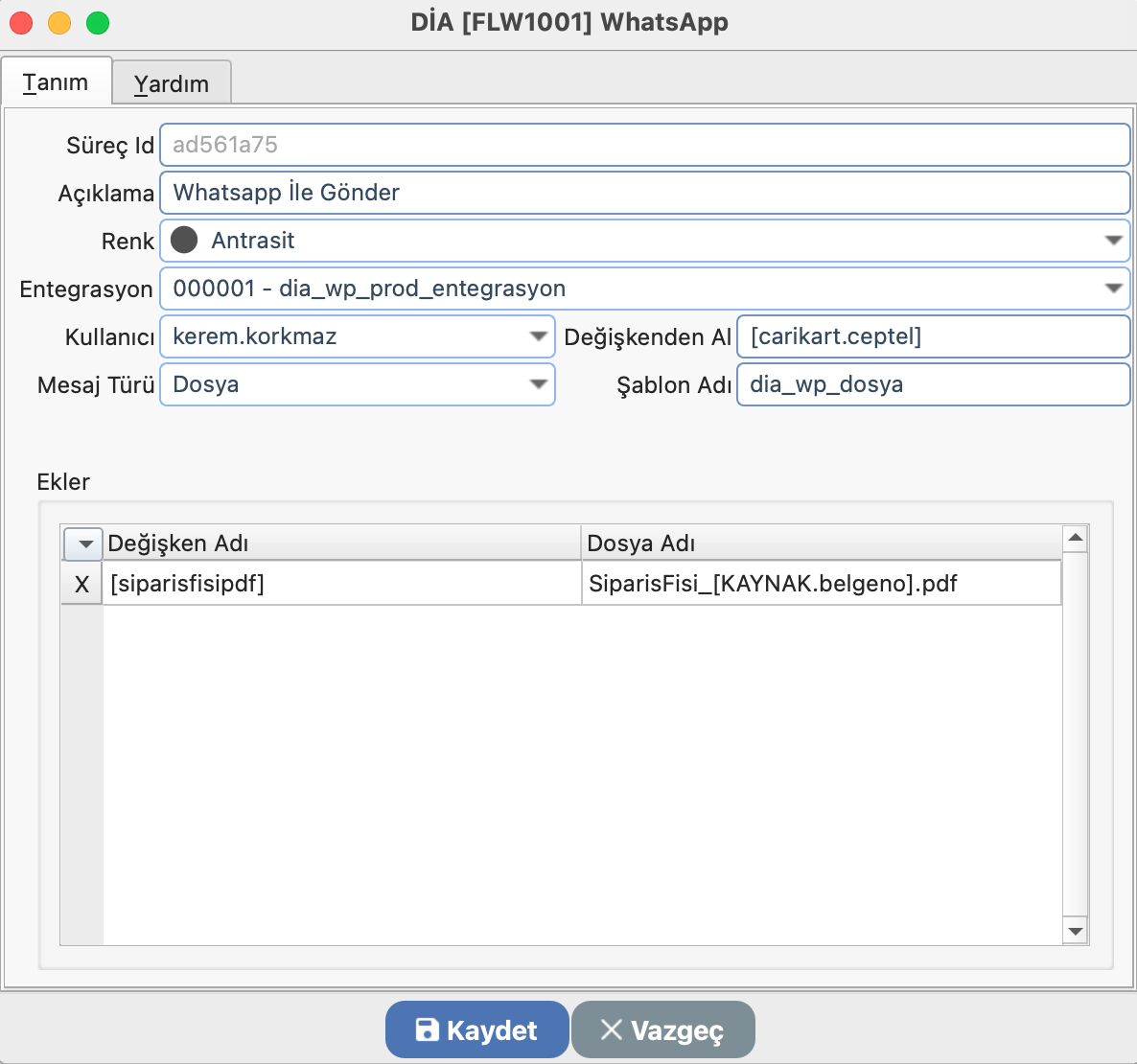
Task: Switch to the Yardım tab
Action: click(172, 83)
